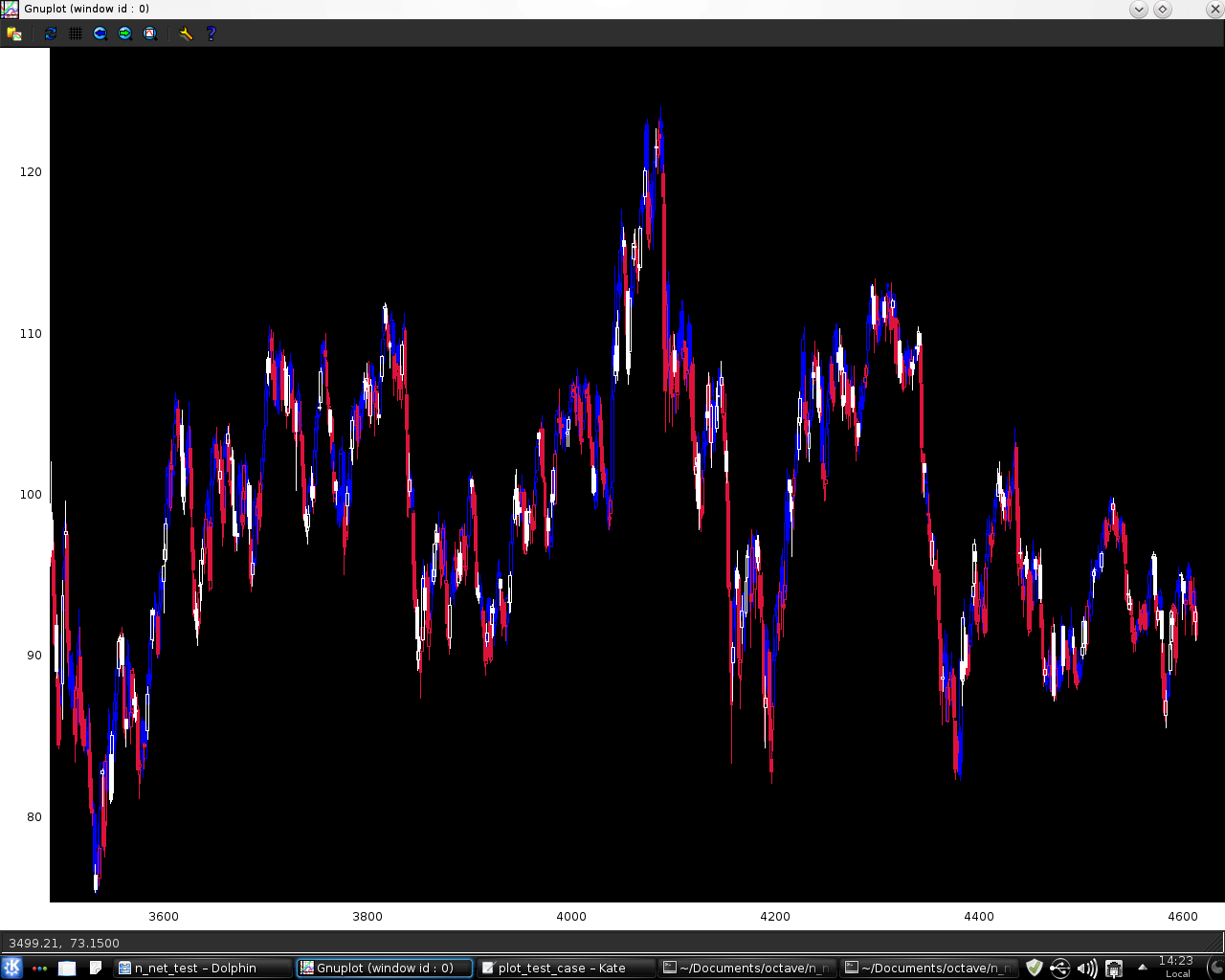
Task: Click the x-axis label 4400
Action: click(979, 917)
